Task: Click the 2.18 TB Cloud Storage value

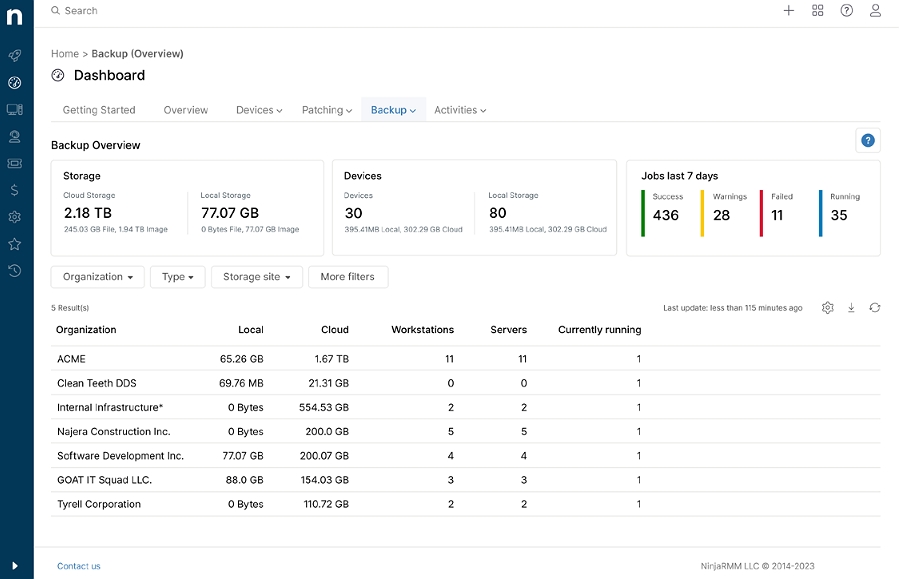Action: 88,213
